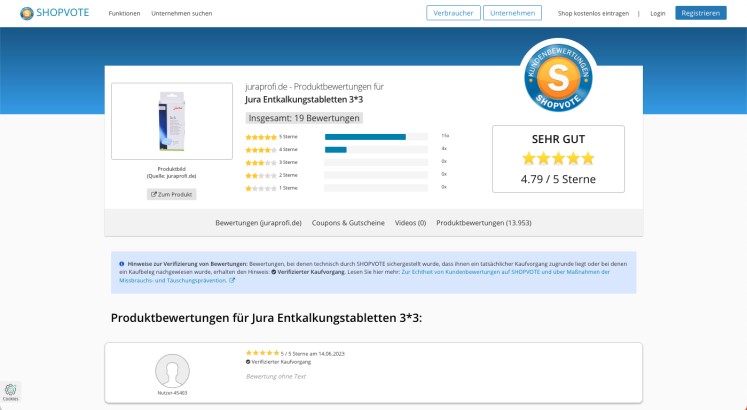747x410 pixels.
Task: Click the Insgesamt: 19 Bewertungen label
Action: 304,118
